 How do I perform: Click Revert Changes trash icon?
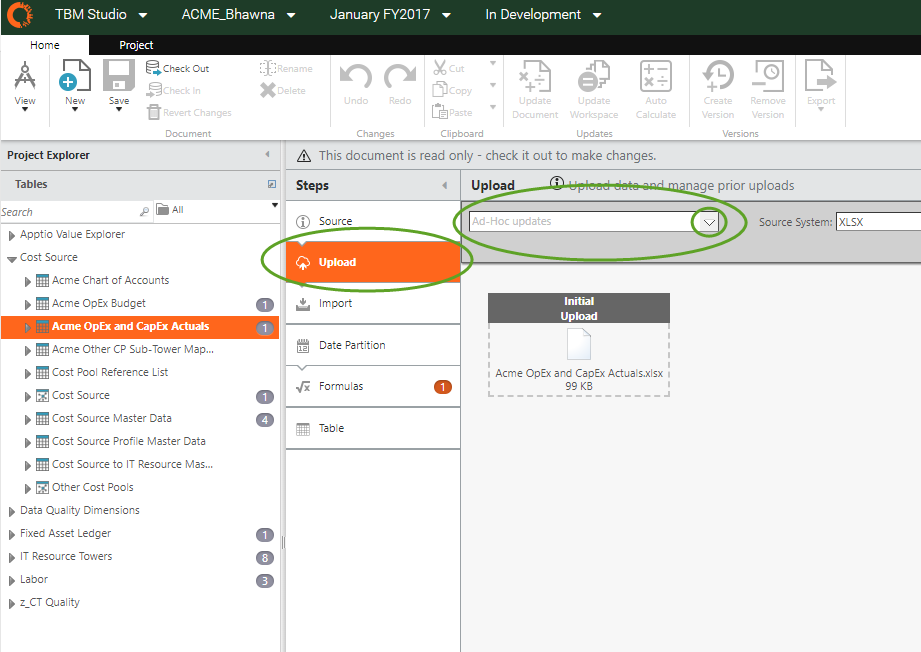pyautogui.click(x=153, y=112)
